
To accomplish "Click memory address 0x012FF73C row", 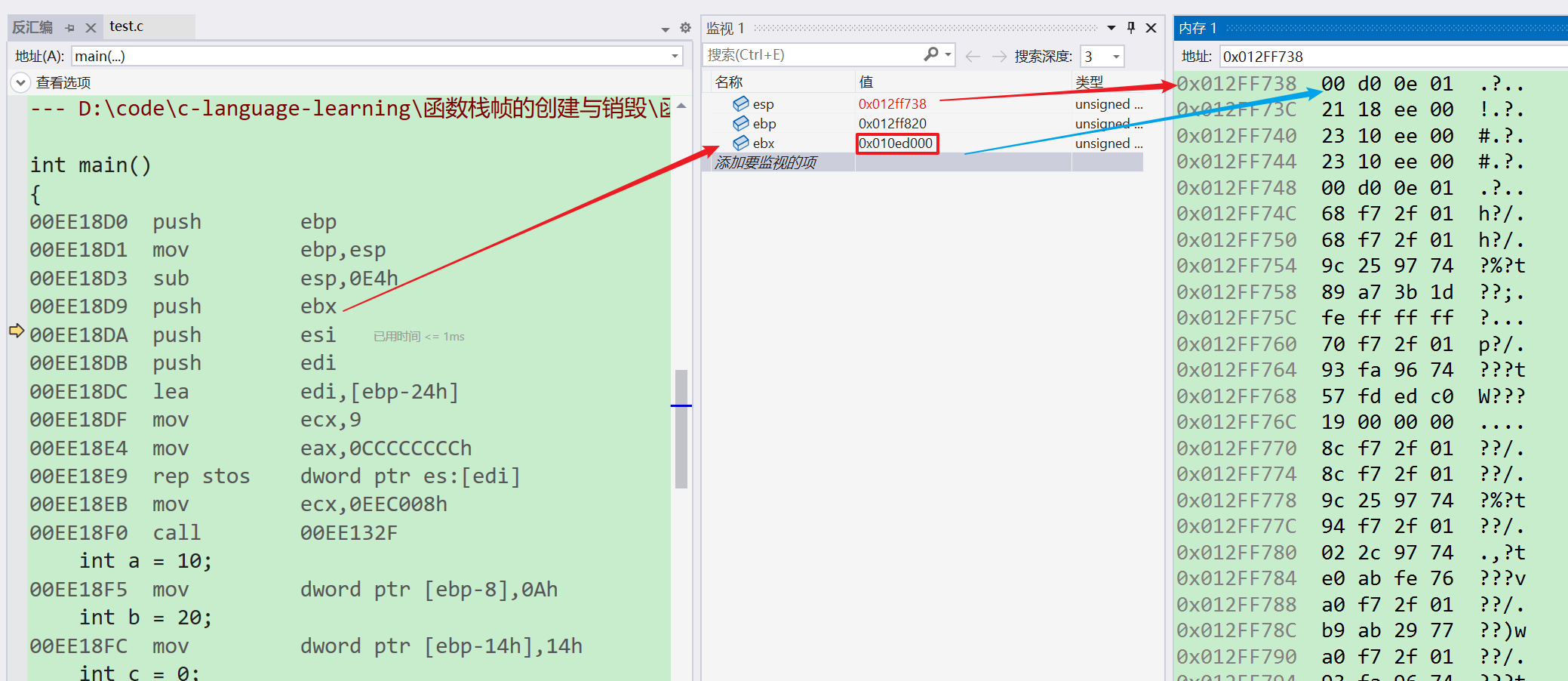I will (1236, 109).
